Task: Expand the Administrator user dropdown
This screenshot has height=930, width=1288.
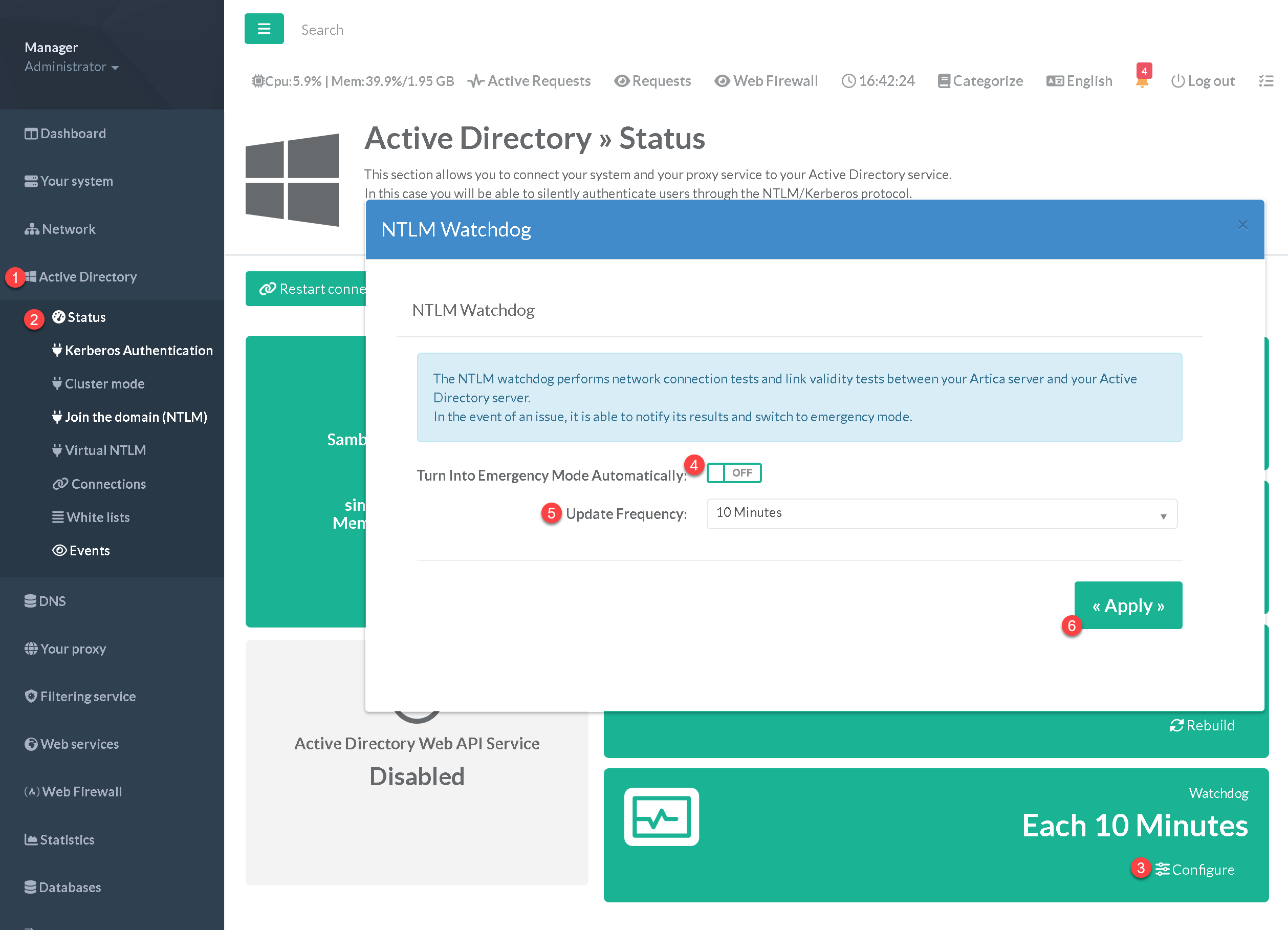Action: tap(72, 67)
